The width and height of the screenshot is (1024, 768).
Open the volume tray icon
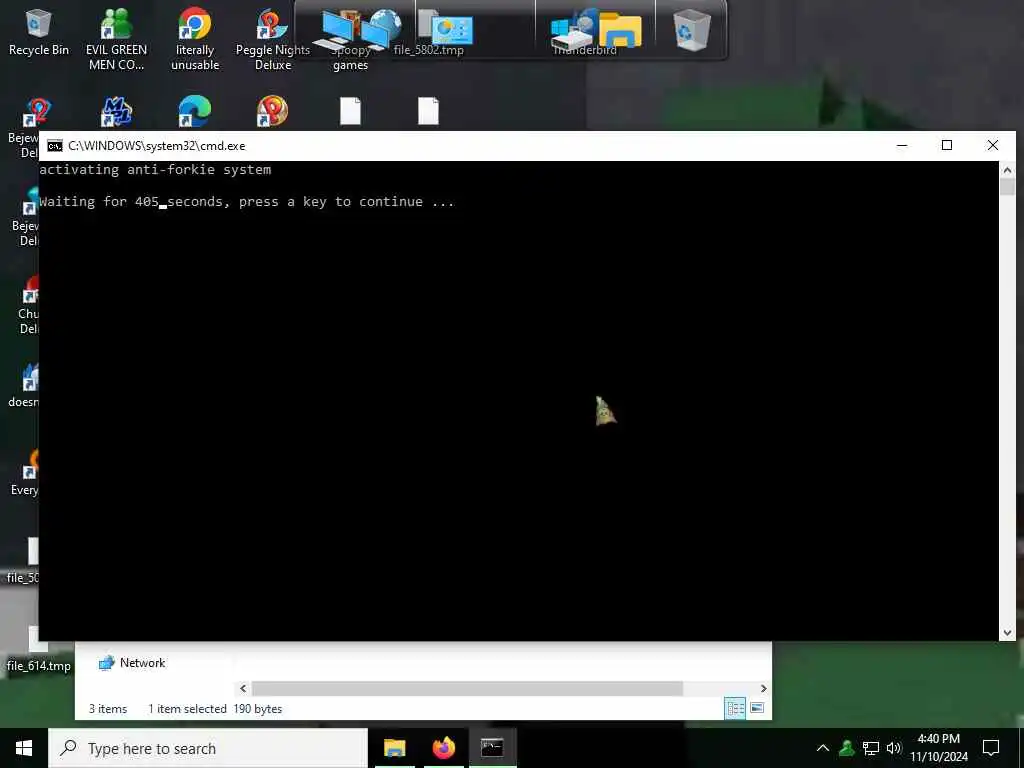click(x=894, y=748)
